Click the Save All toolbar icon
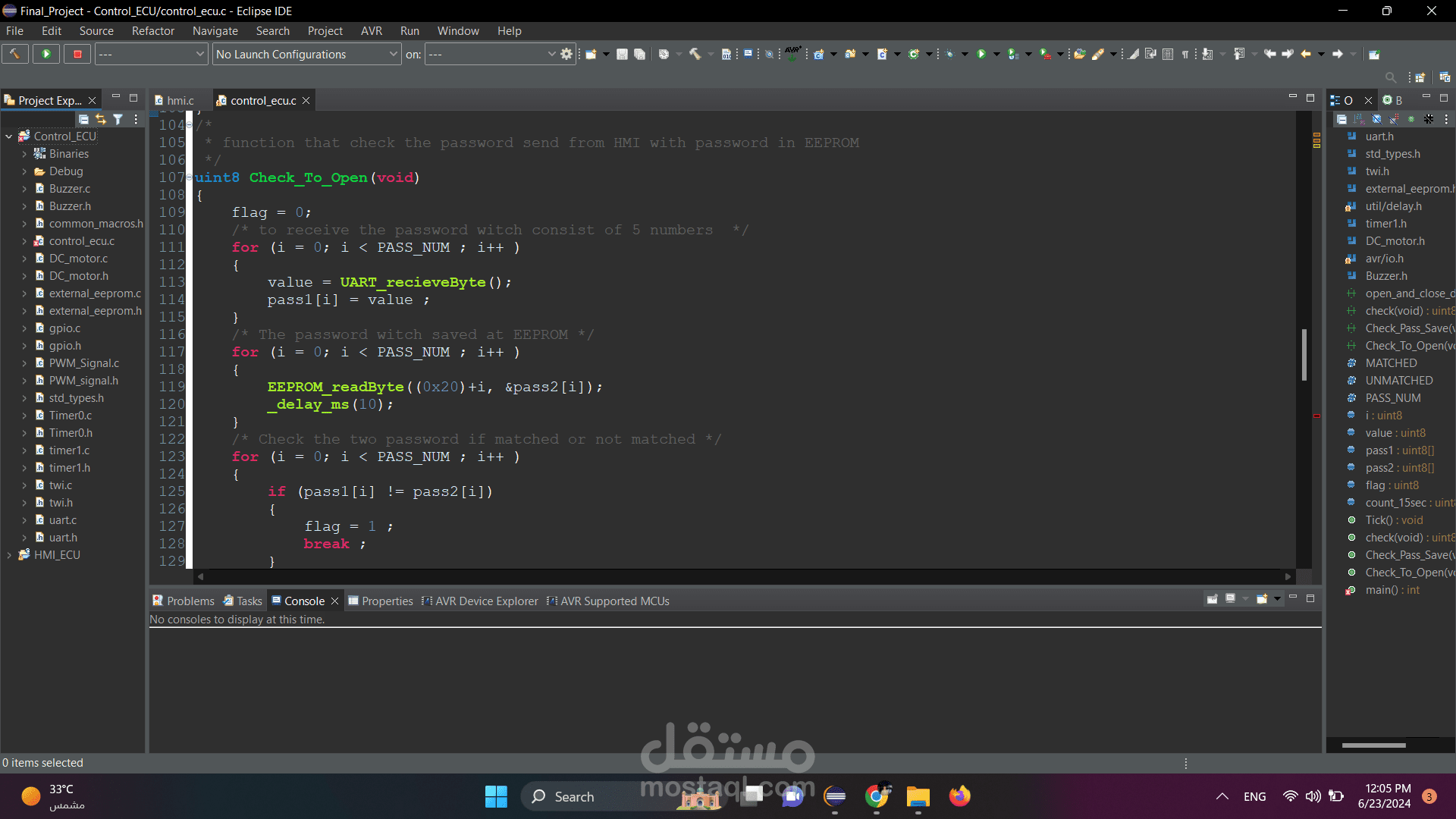This screenshot has width=1456, height=819. [639, 54]
